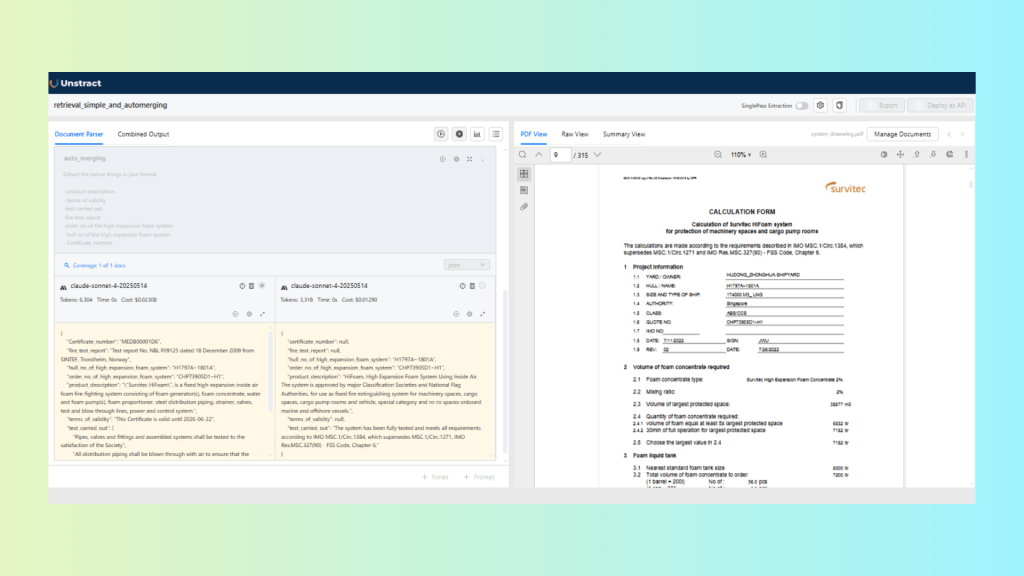The width and height of the screenshot is (1024, 576).
Task: Select the second claude-sonnet profile radio button
Action: (483, 286)
